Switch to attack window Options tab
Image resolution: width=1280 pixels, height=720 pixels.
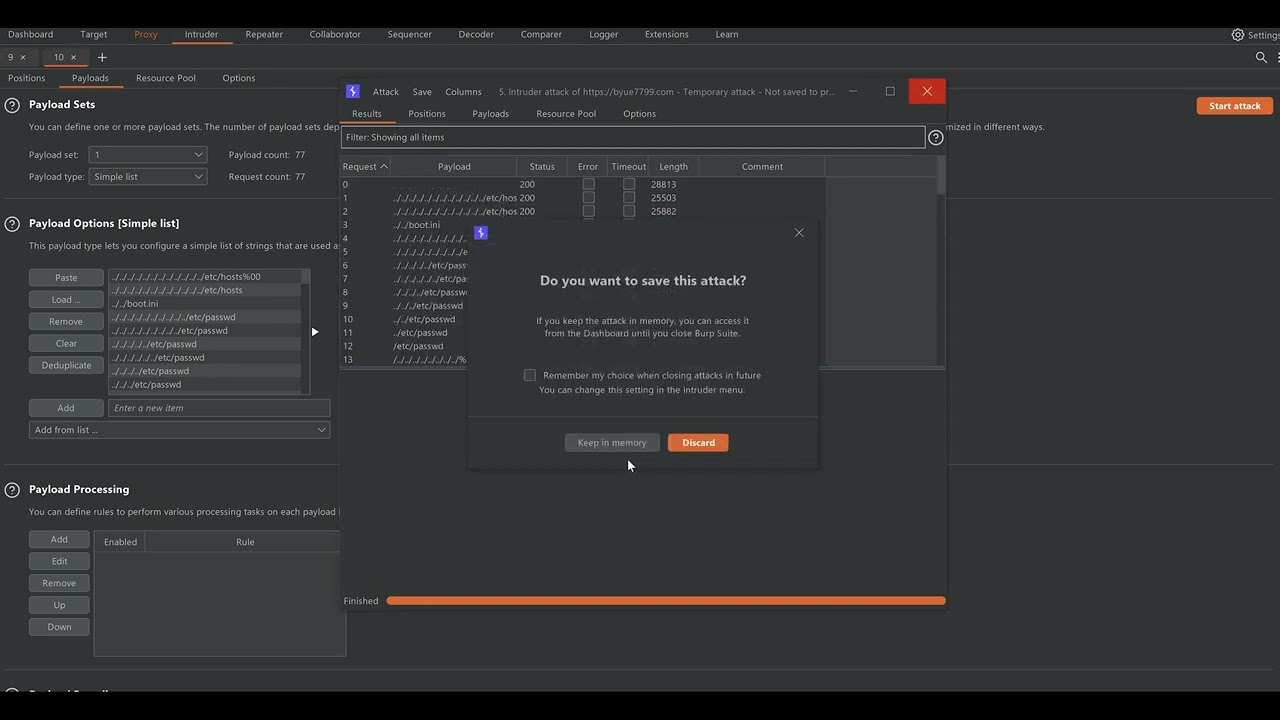640,114
